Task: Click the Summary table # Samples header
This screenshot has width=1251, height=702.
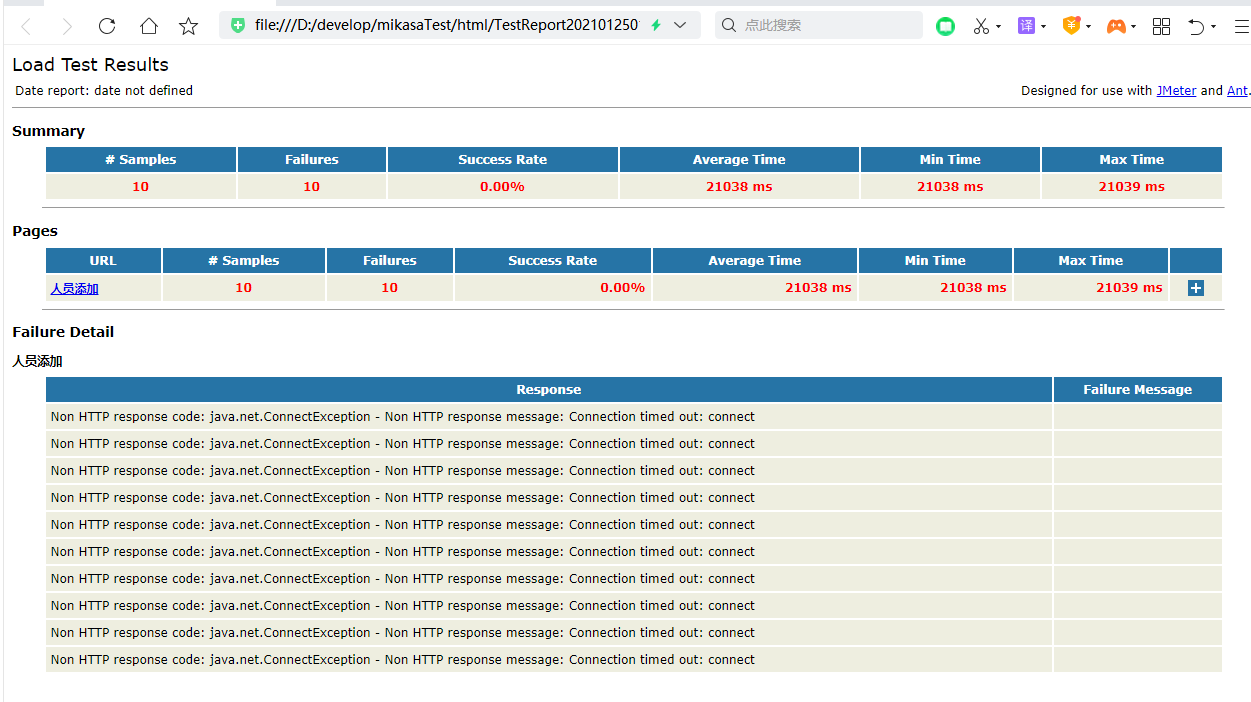Action: [141, 159]
